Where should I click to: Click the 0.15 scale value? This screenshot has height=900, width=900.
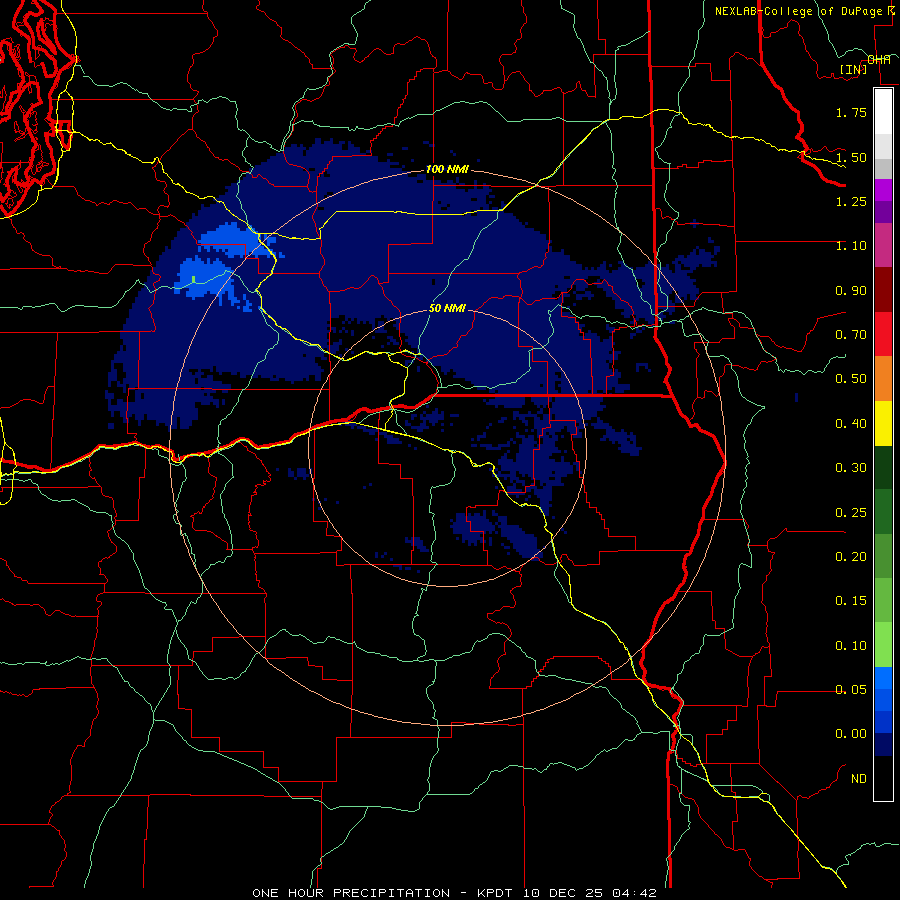pyautogui.click(x=851, y=601)
